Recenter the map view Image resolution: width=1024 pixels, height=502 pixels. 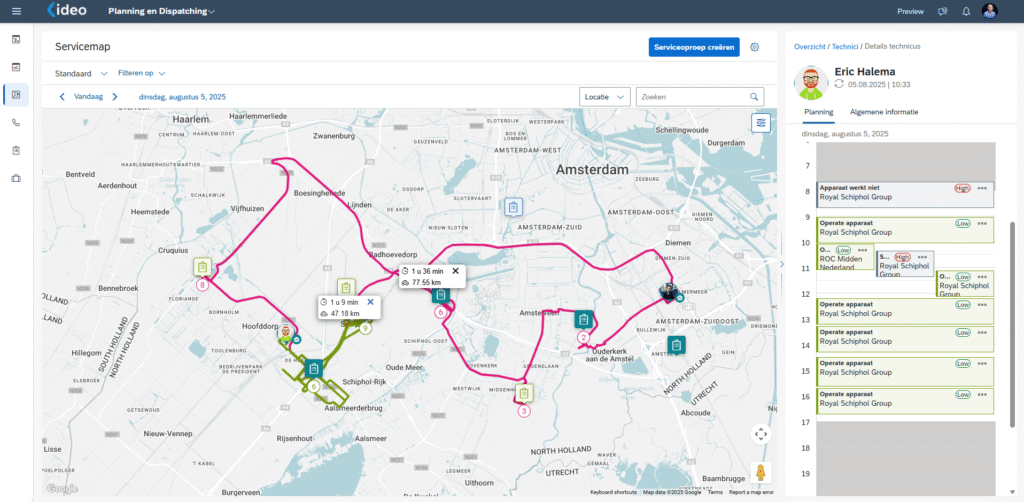coord(761,434)
